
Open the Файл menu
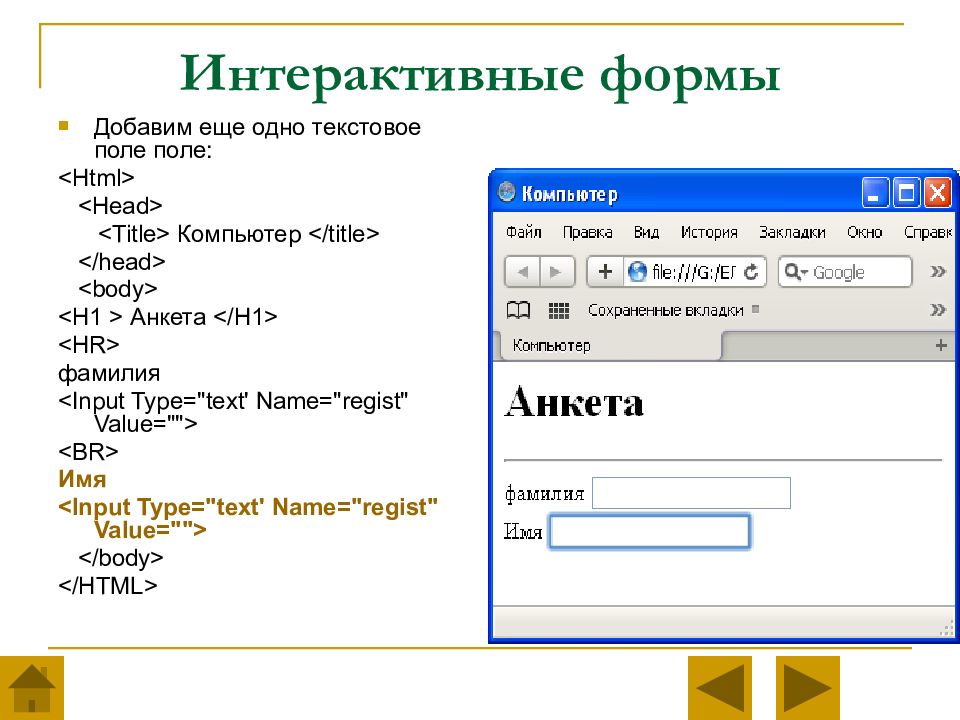click(x=523, y=233)
